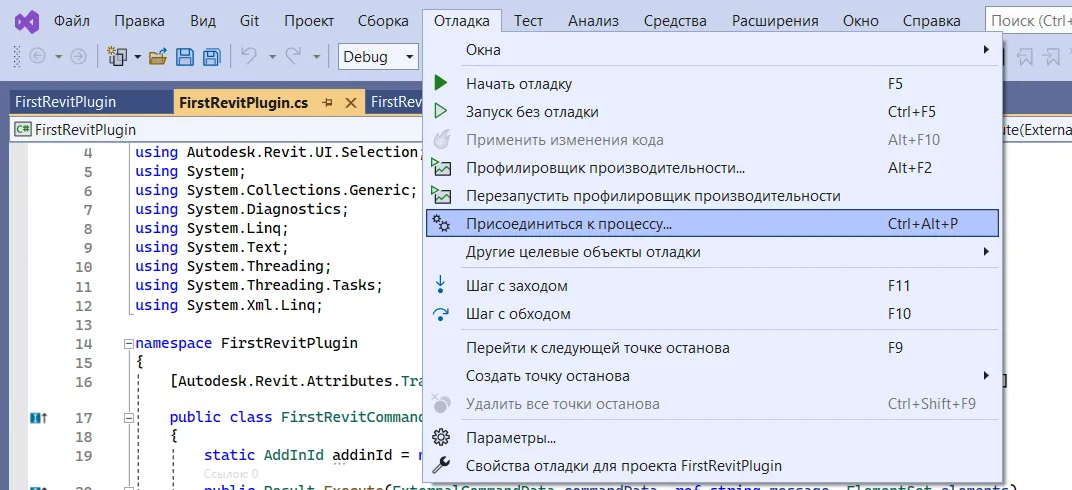The image size is (1072, 490).
Task: Choose Шаг с обходом
Action: [714, 314]
